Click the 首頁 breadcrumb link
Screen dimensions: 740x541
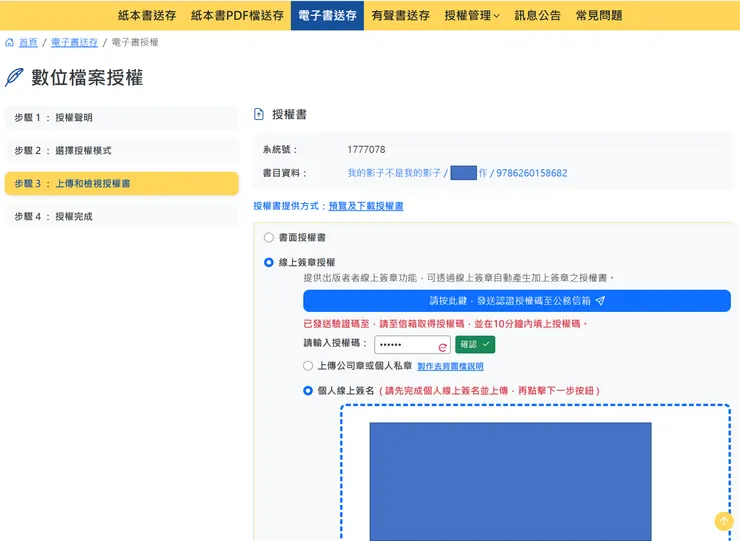(x=28, y=42)
